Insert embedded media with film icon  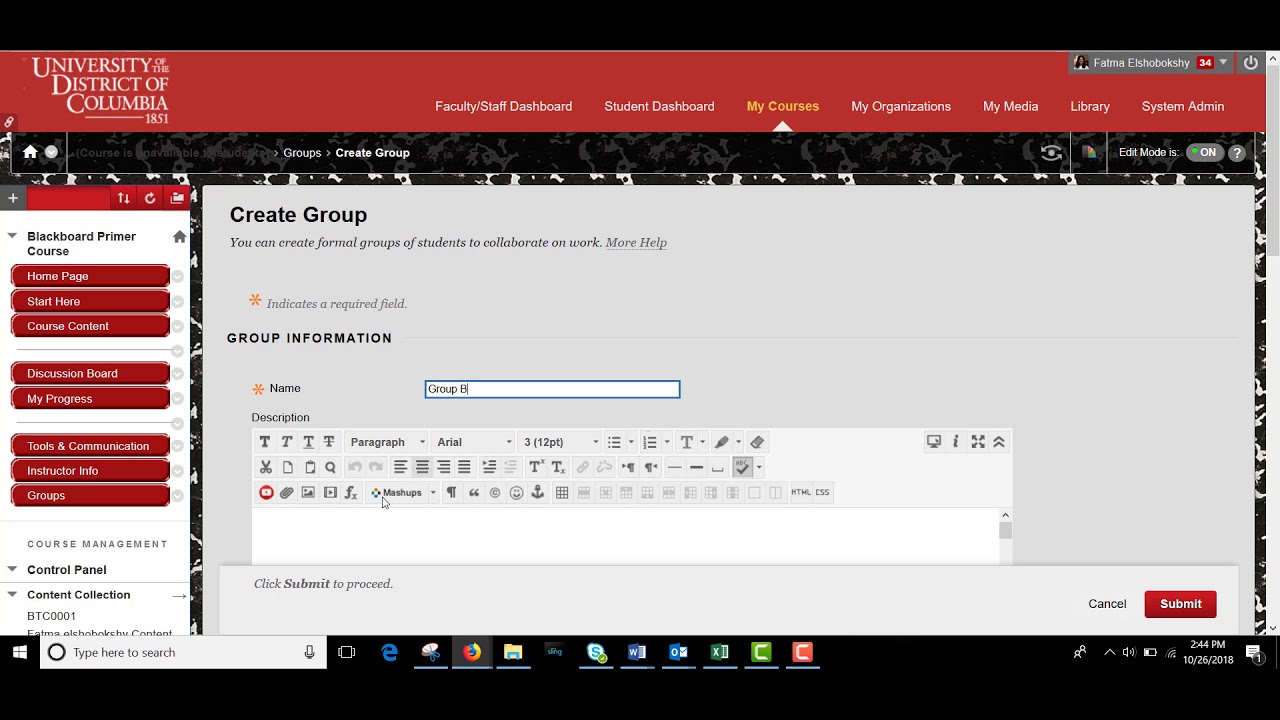(330, 492)
